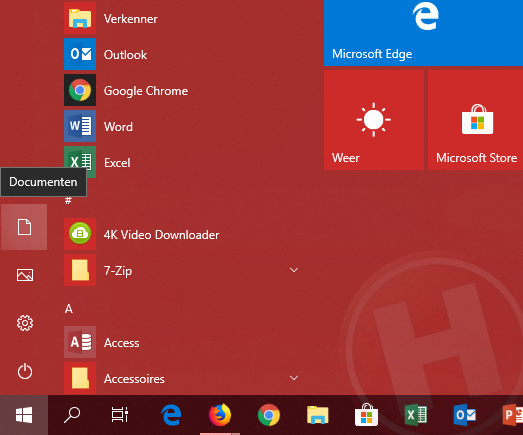Screen dimensions: 523x435
Task: Open Chrome from the taskbar
Action: tap(269, 415)
